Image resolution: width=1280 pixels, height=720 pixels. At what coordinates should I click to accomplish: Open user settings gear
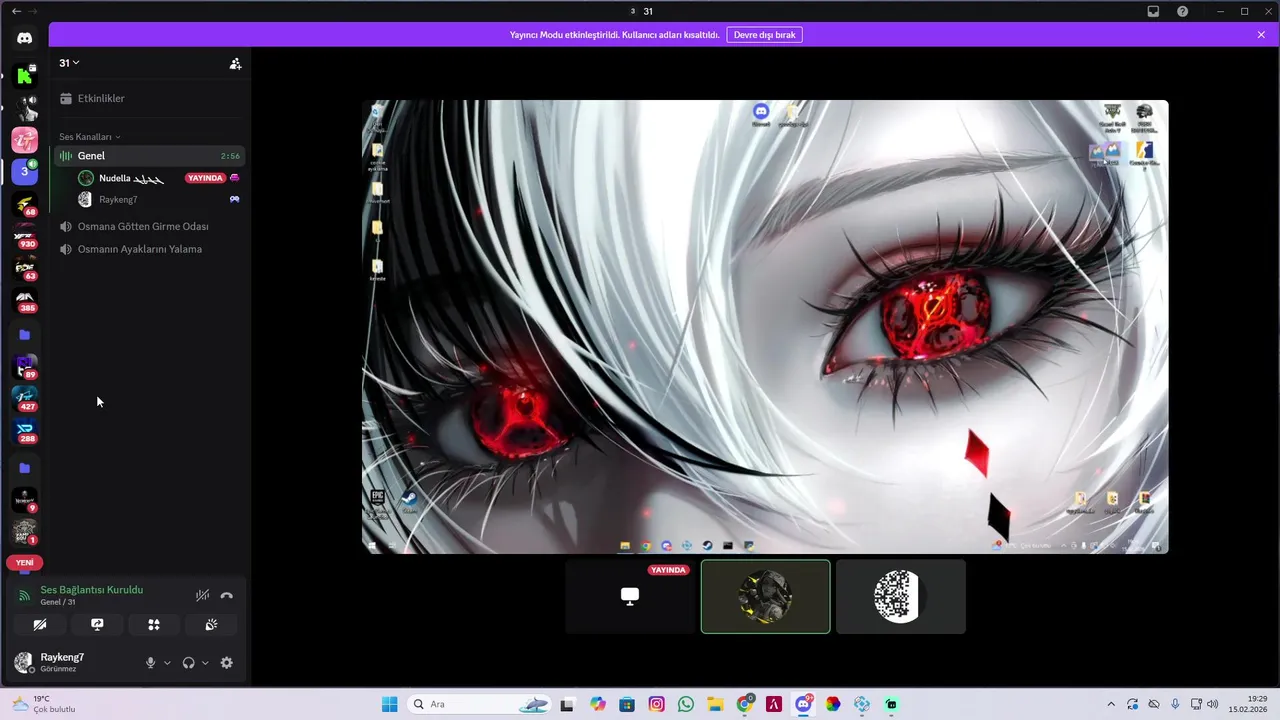pos(226,662)
